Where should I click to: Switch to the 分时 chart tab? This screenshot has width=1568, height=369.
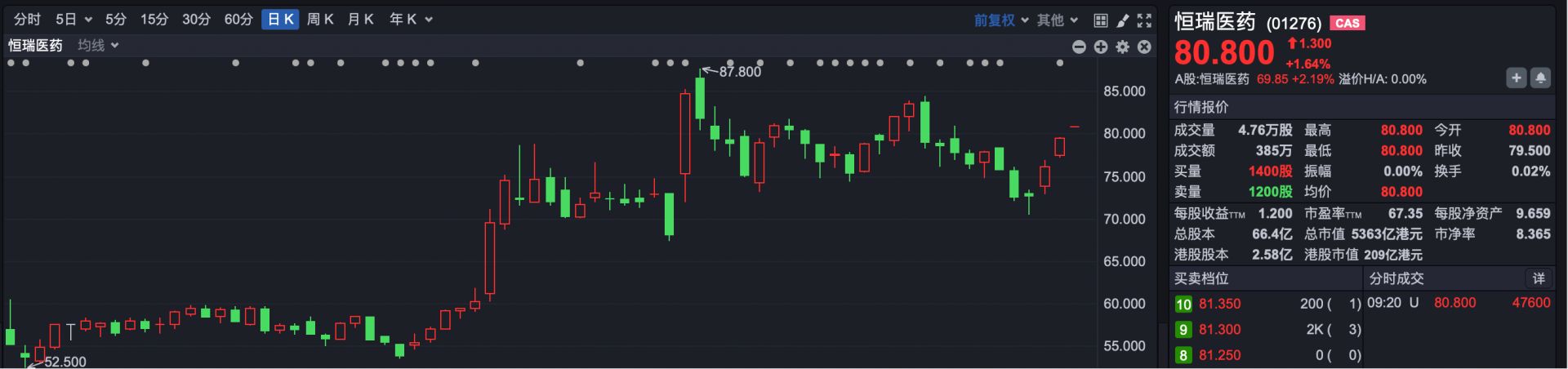point(27,20)
